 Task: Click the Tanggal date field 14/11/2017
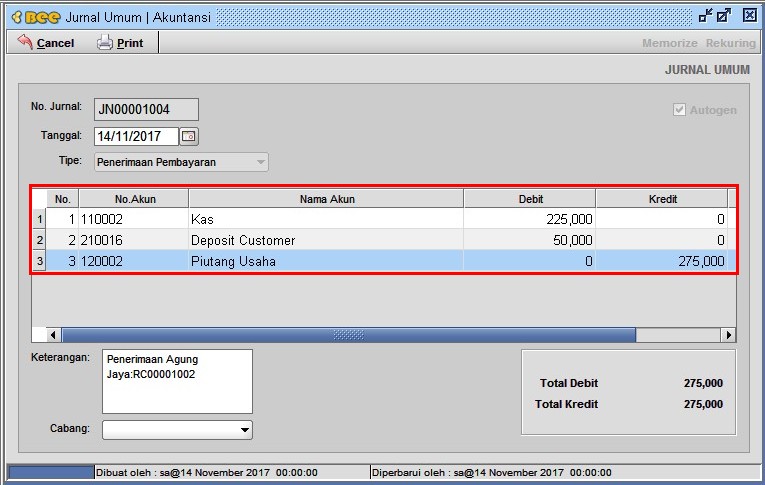click(136, 136)
